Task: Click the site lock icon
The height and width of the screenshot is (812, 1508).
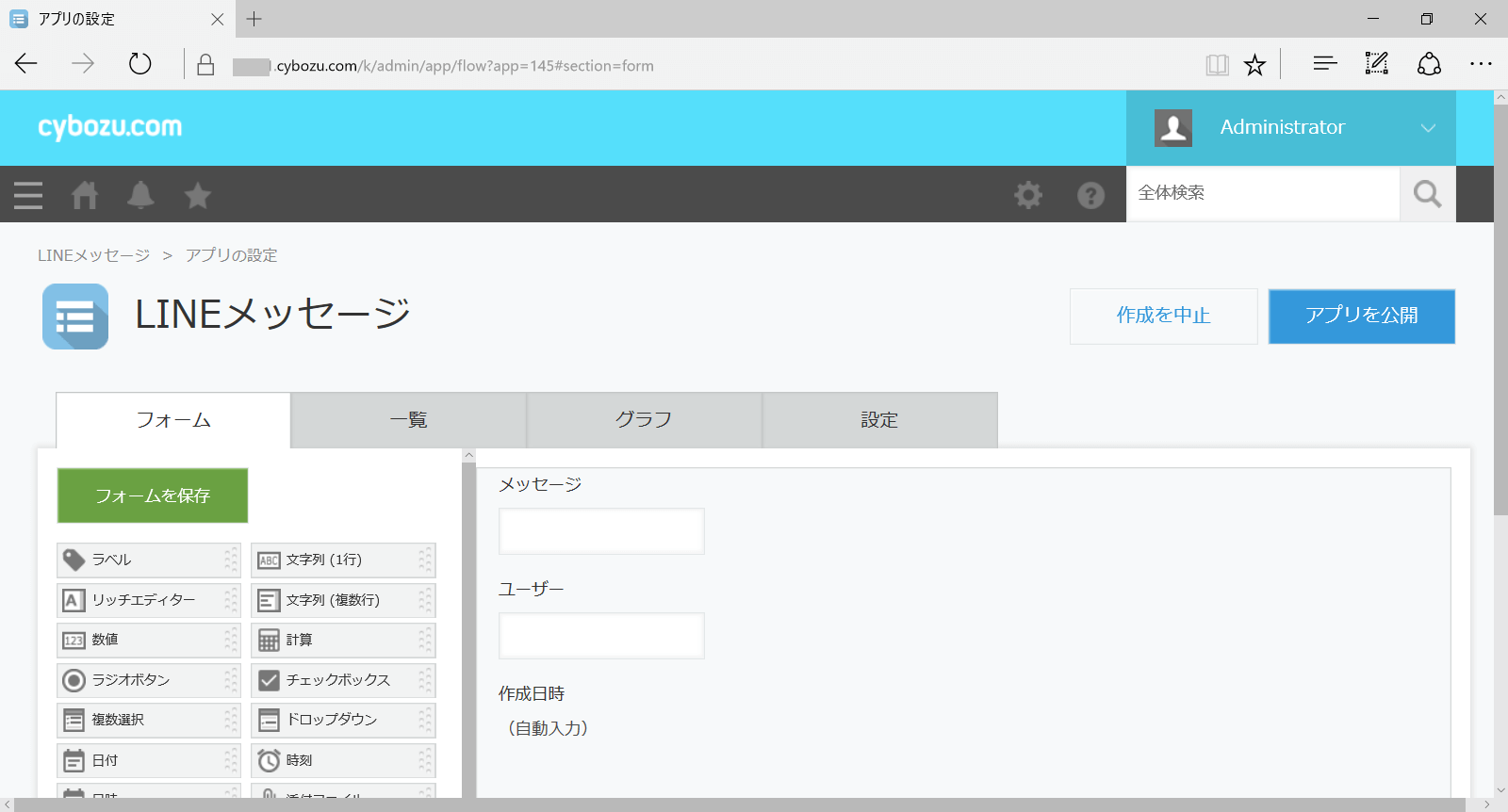Action: pyautogui.click(x=205, y=64)
